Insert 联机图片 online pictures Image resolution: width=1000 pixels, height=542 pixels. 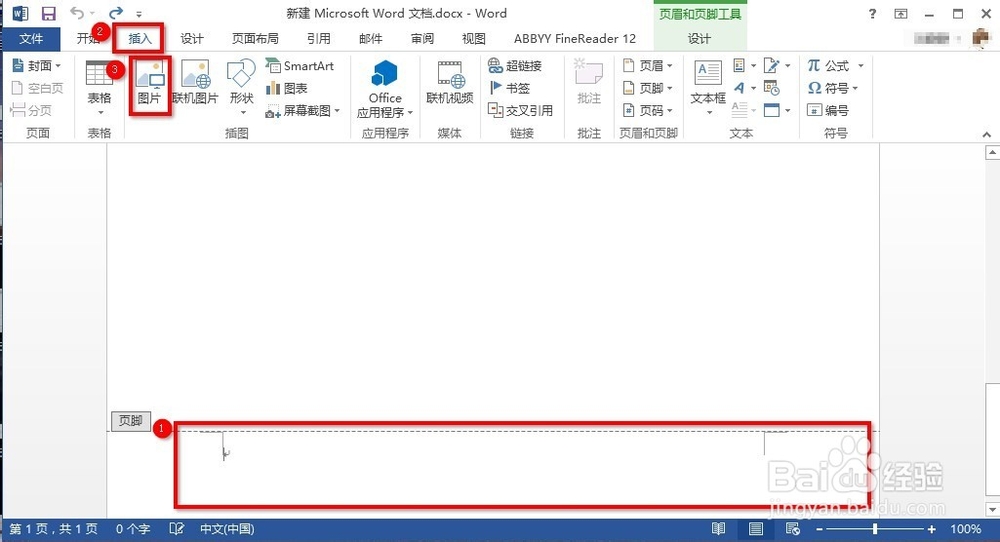pos(195,83)
